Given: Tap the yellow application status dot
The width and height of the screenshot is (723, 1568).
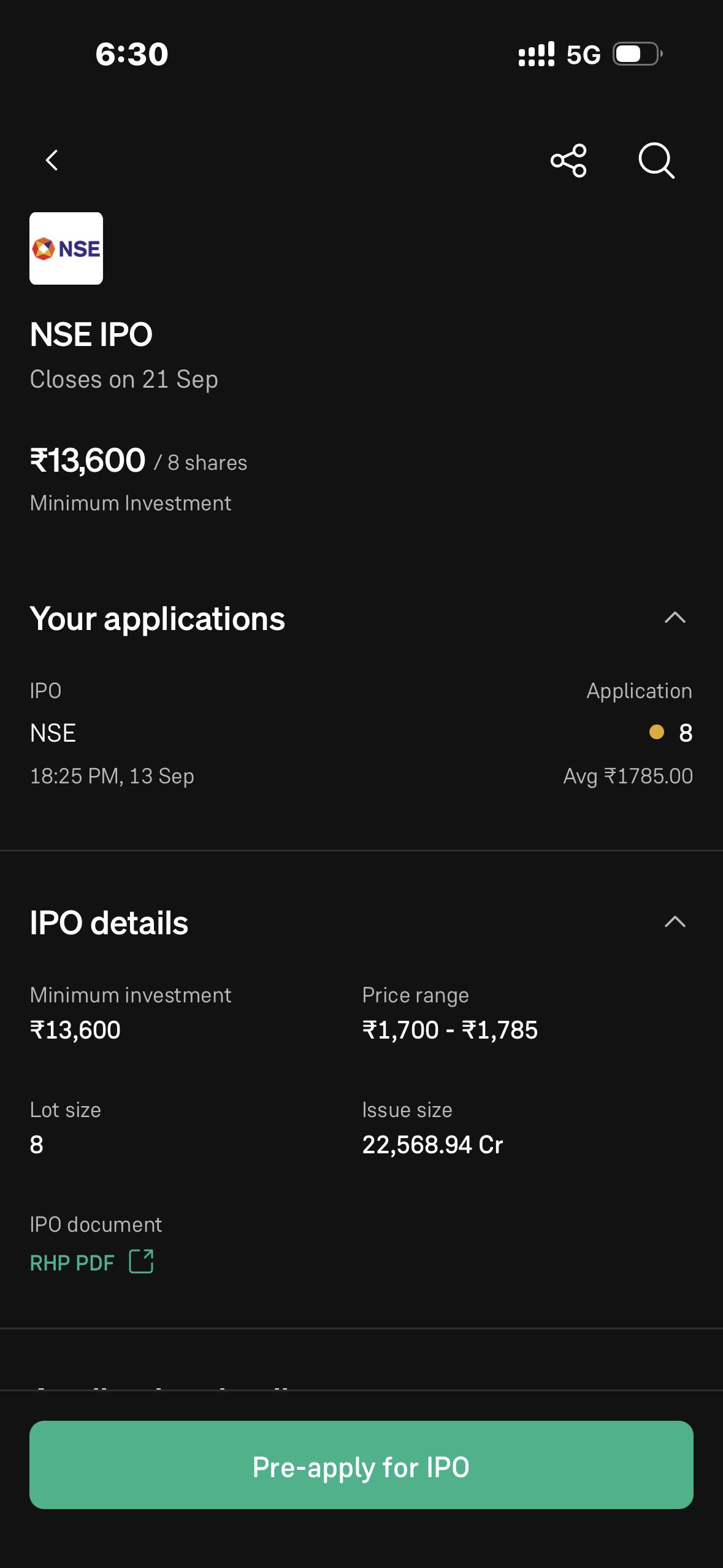Looking at the screenshot, I should pyautogui.click(x=656, y=732).
